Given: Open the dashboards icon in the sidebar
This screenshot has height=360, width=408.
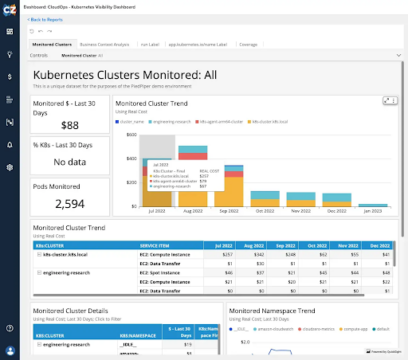Looking at the screenshot, I should coord(10,31).
